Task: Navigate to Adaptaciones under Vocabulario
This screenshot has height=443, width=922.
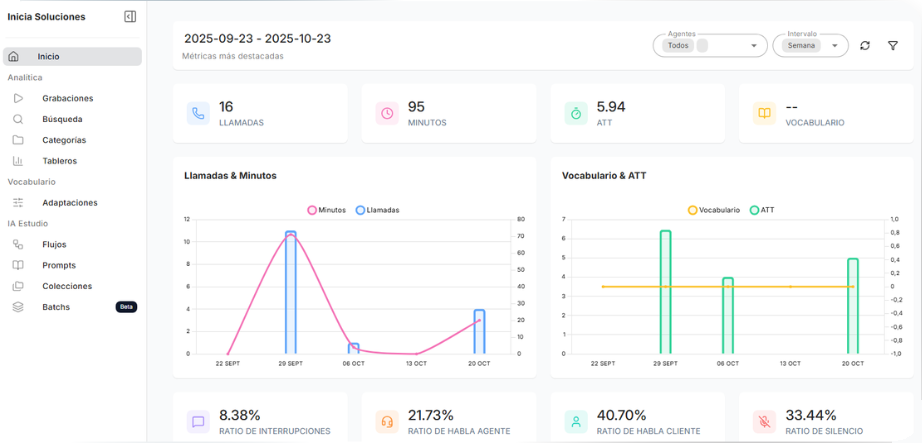Action: pos(70,203)
